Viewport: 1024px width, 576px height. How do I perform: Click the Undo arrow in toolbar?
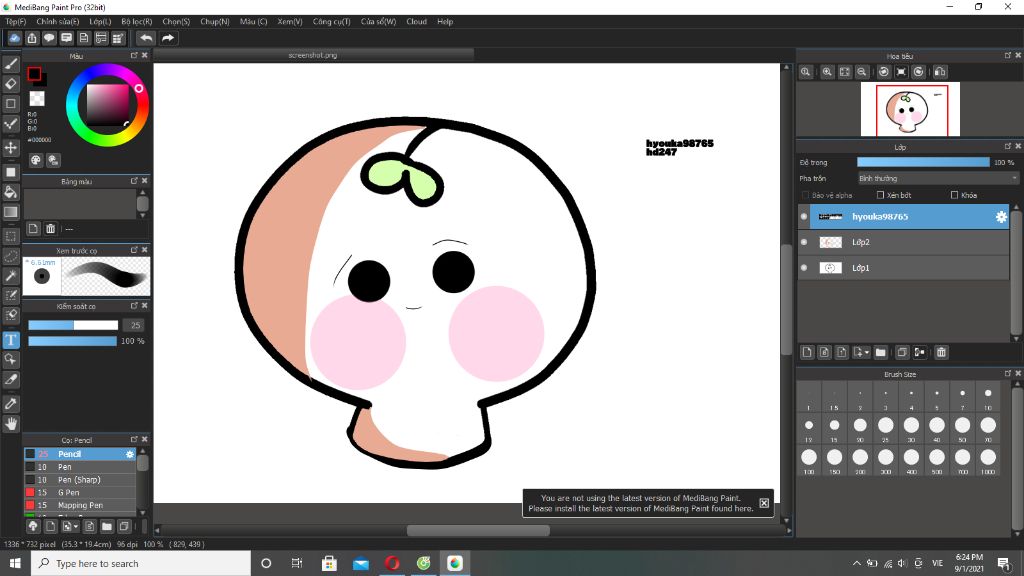(146, 38)
